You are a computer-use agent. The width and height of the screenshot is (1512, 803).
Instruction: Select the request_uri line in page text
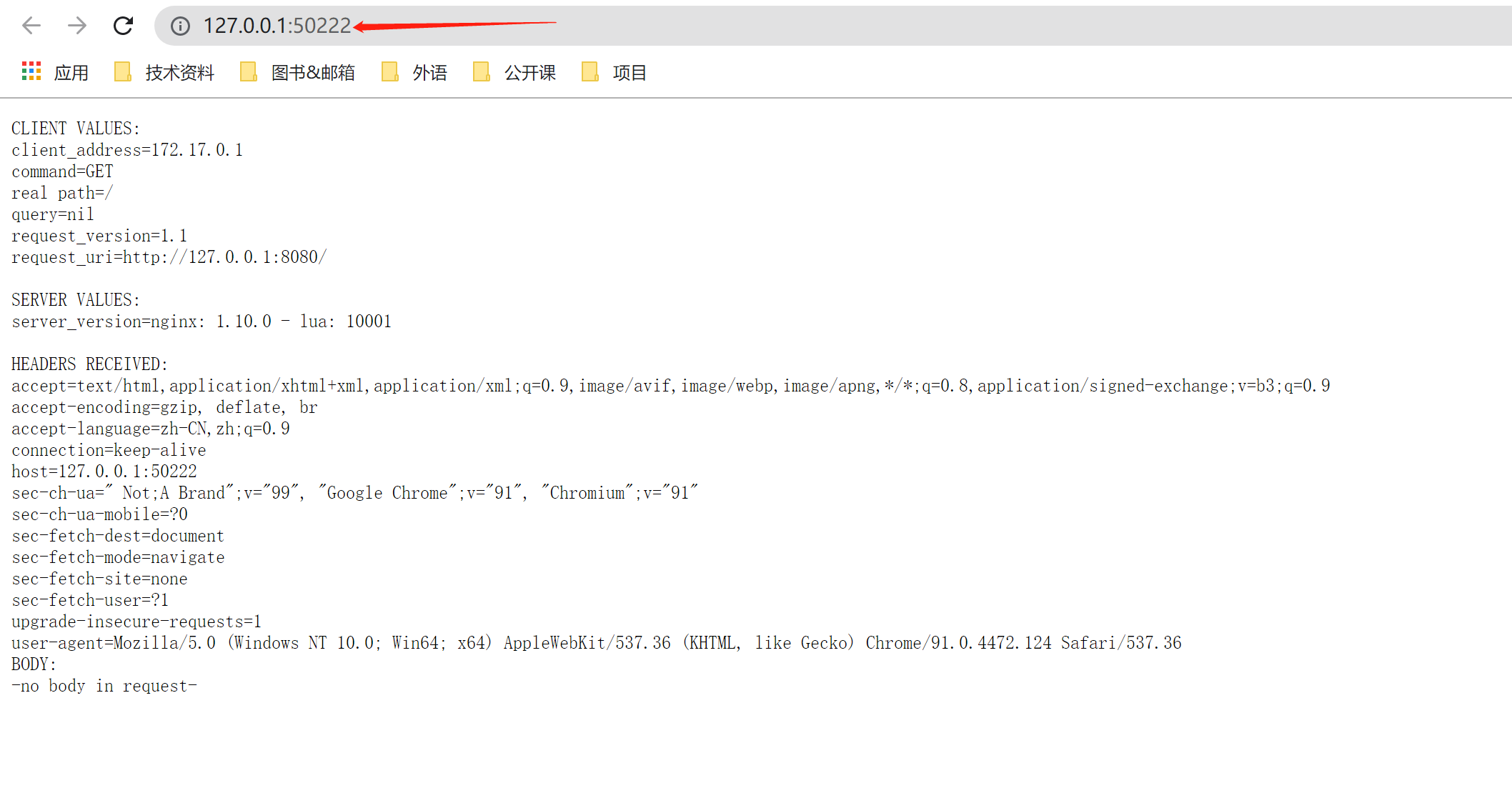point(169,256)
